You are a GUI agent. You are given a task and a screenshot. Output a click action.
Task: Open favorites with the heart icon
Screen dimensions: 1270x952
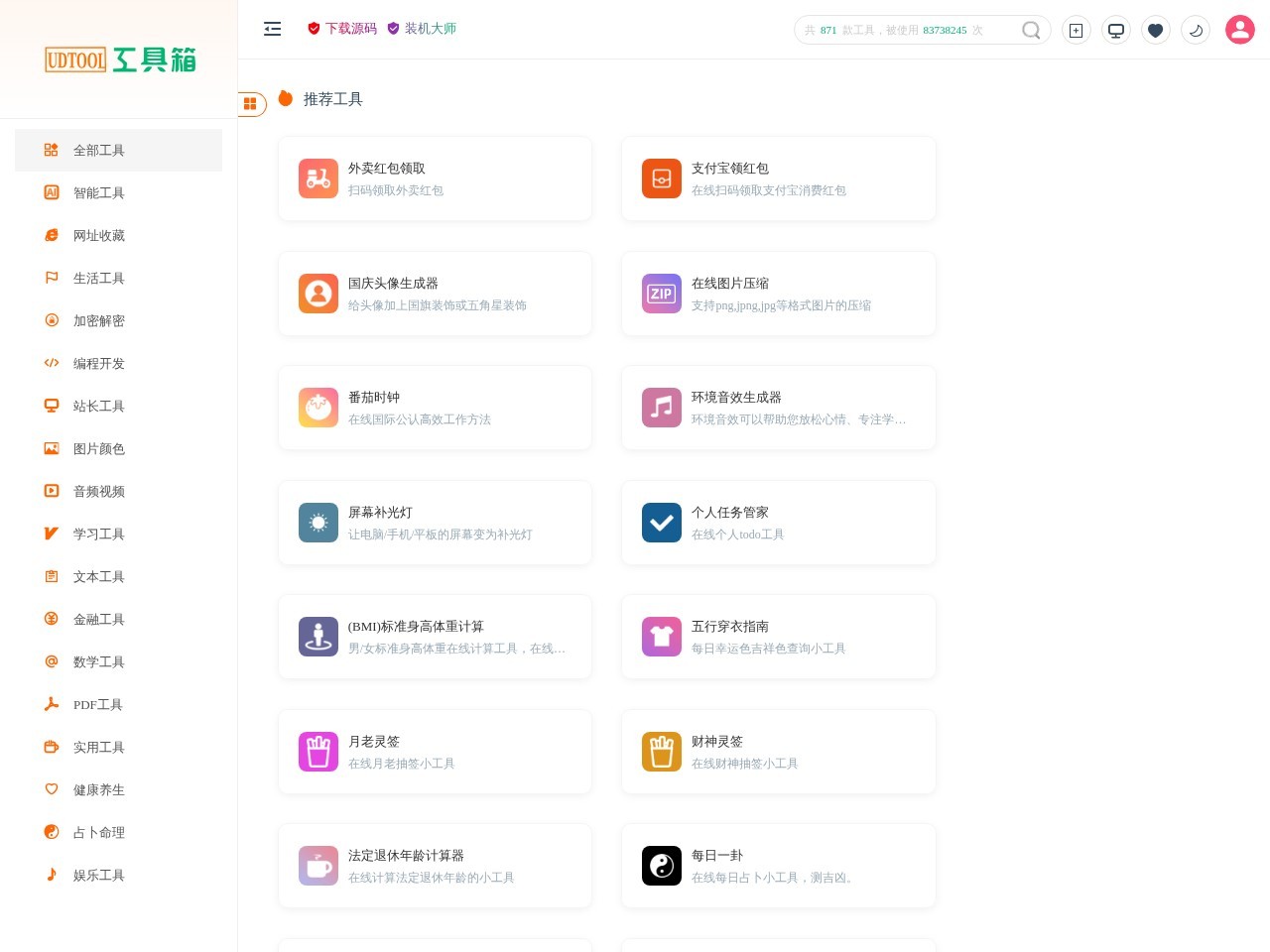(1156, 30)
